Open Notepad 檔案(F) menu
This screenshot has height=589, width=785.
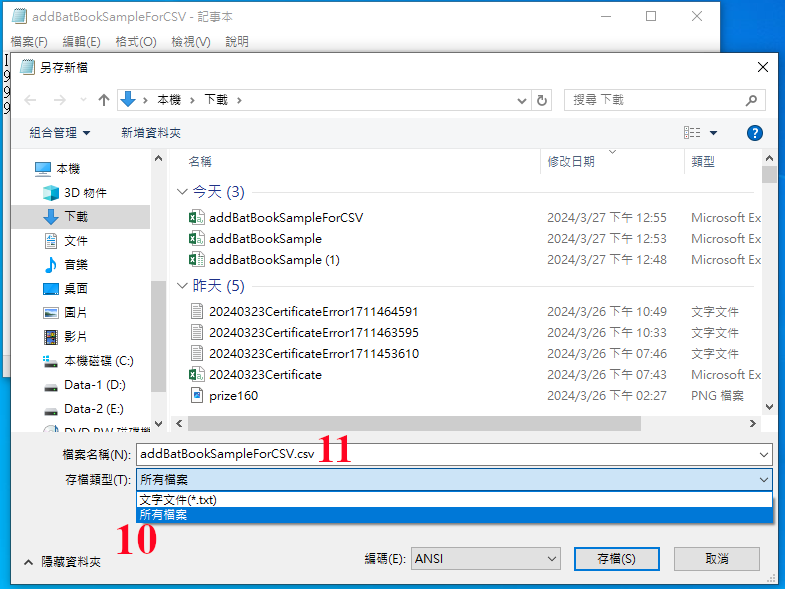coord(29,42)
